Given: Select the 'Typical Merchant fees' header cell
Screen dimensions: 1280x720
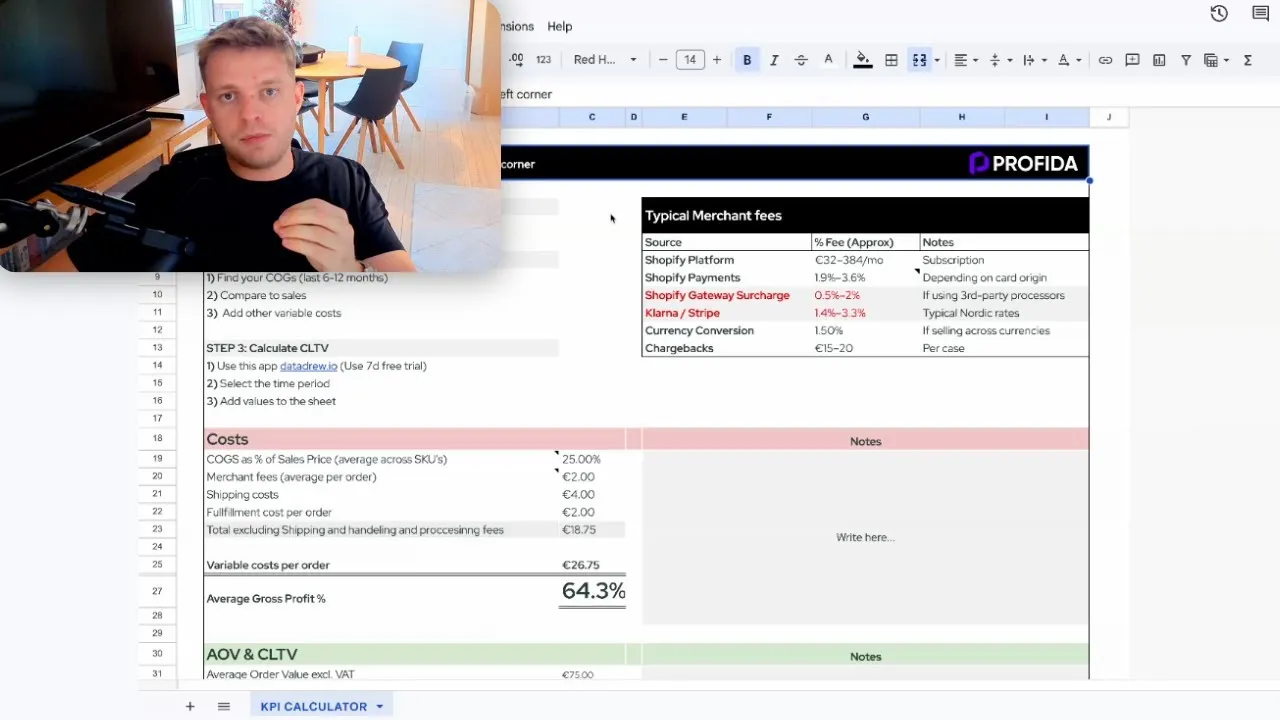Looking at the screenshot, I should coord(865,215).
